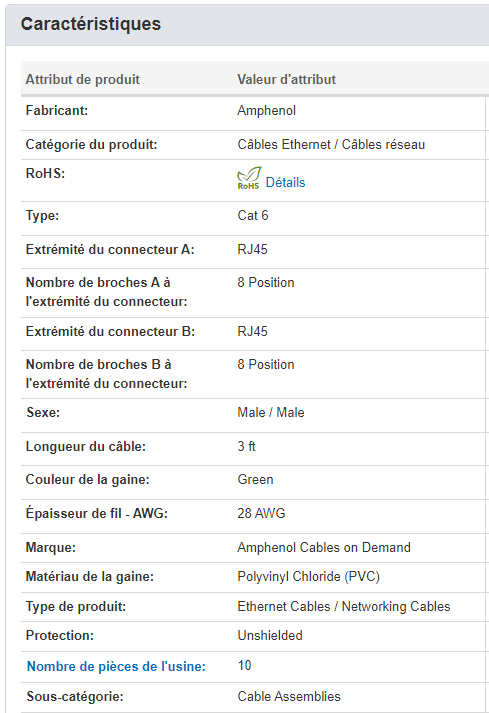Click the Fabricant attribute label
Viewport: 489px width, 713px height.
pos(57,110)
